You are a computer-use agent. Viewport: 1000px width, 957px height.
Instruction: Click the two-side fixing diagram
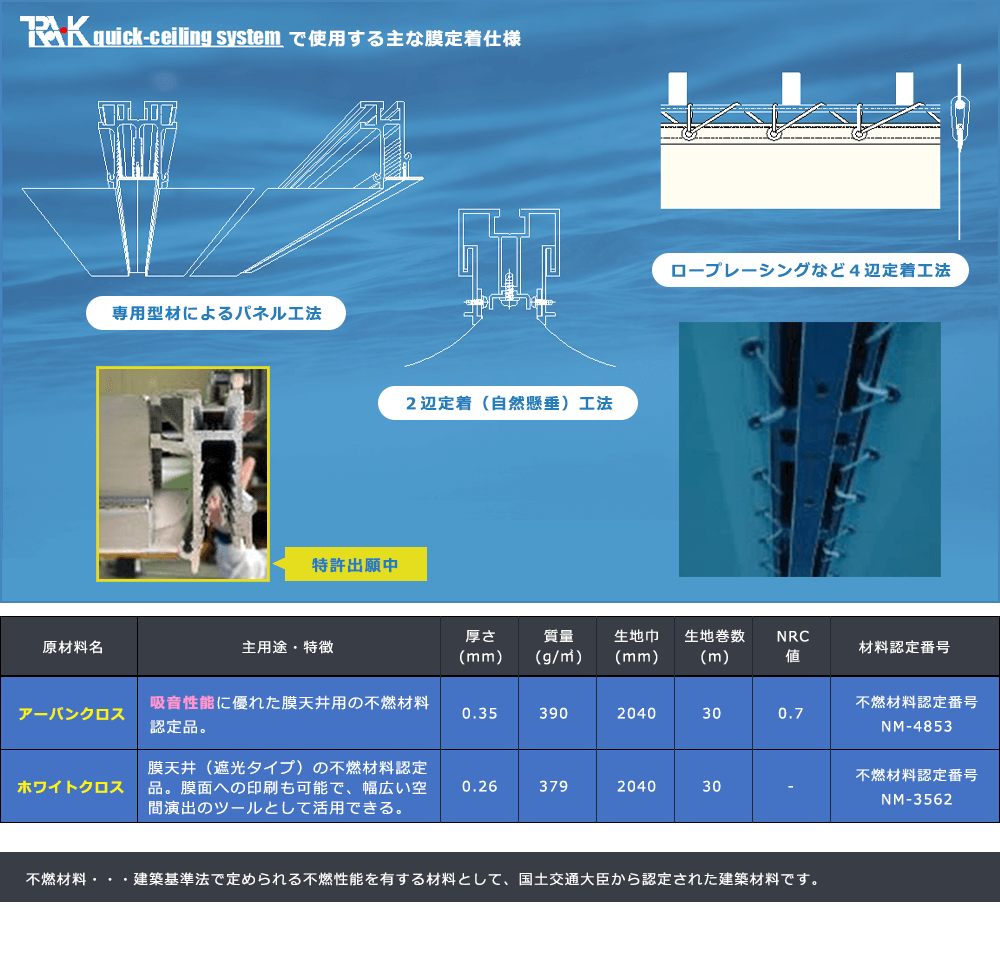click(x=510, y=288)
